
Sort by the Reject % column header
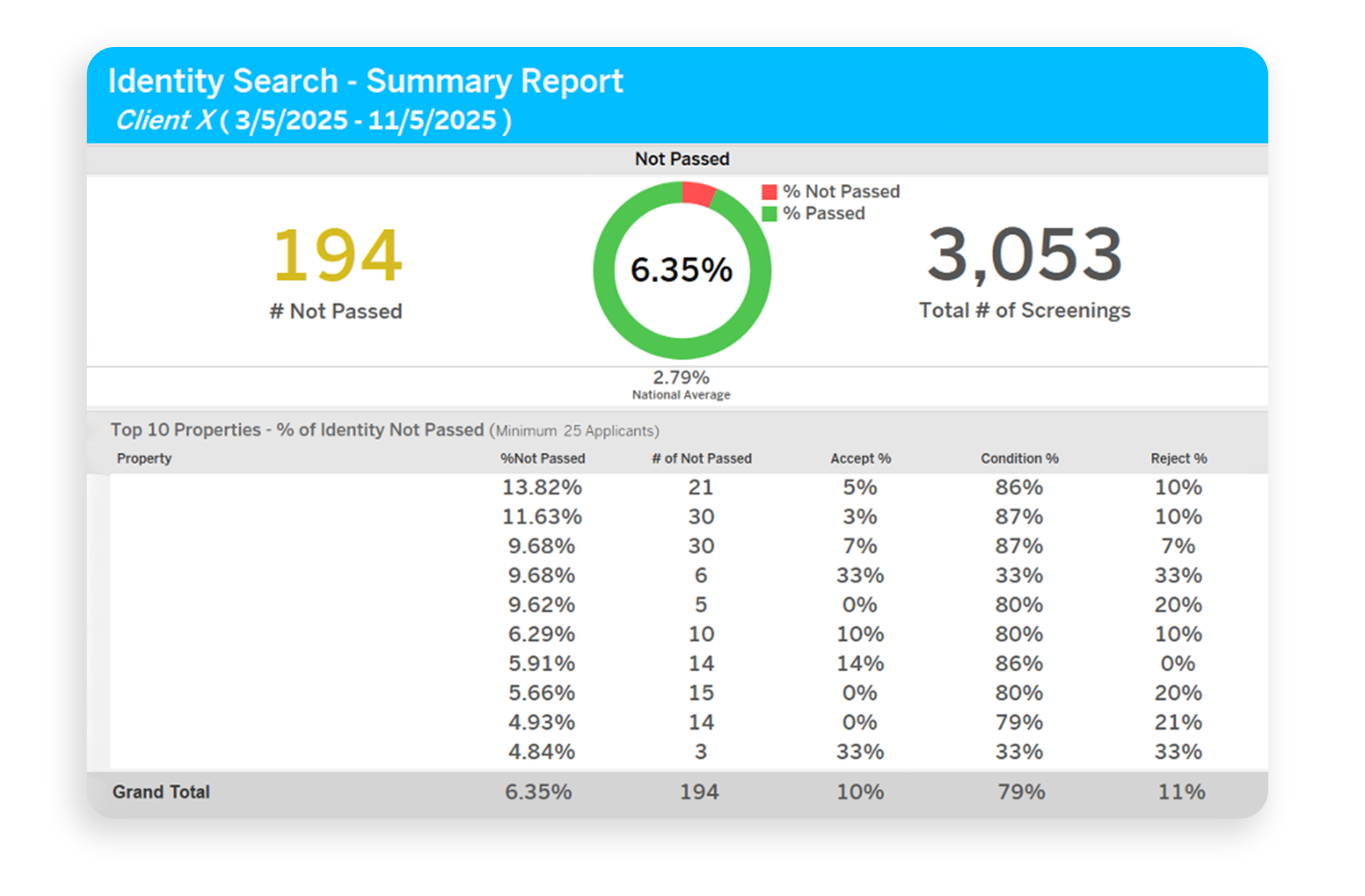(1178, 458)
